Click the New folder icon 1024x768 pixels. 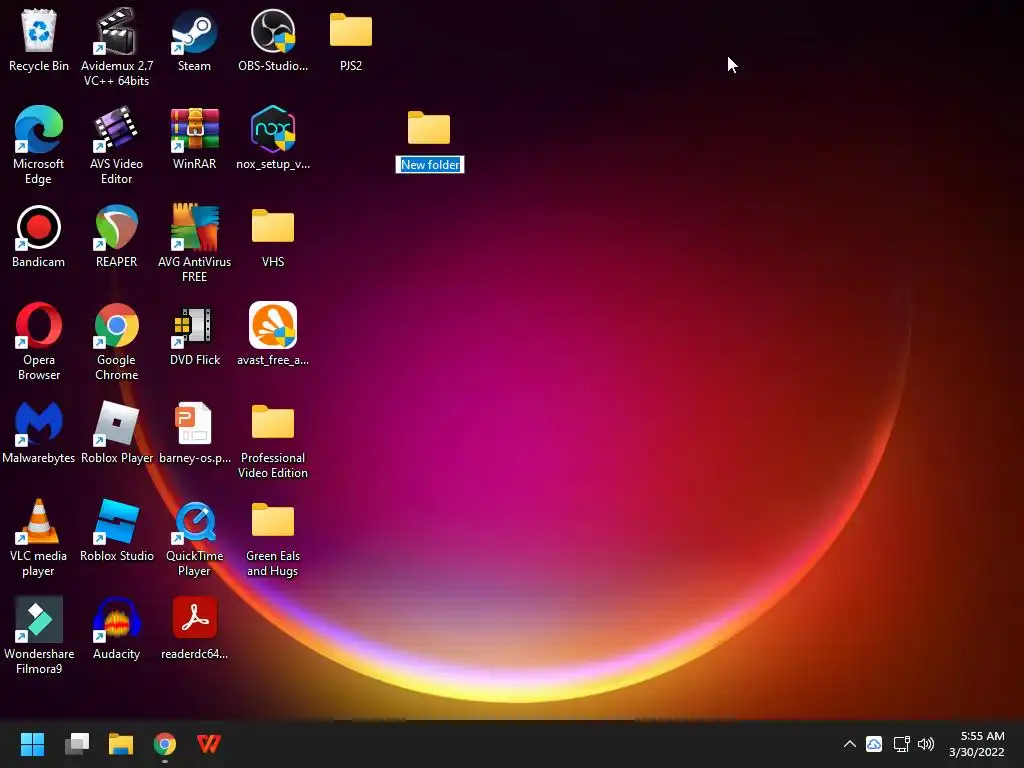[x=429, y=127]
